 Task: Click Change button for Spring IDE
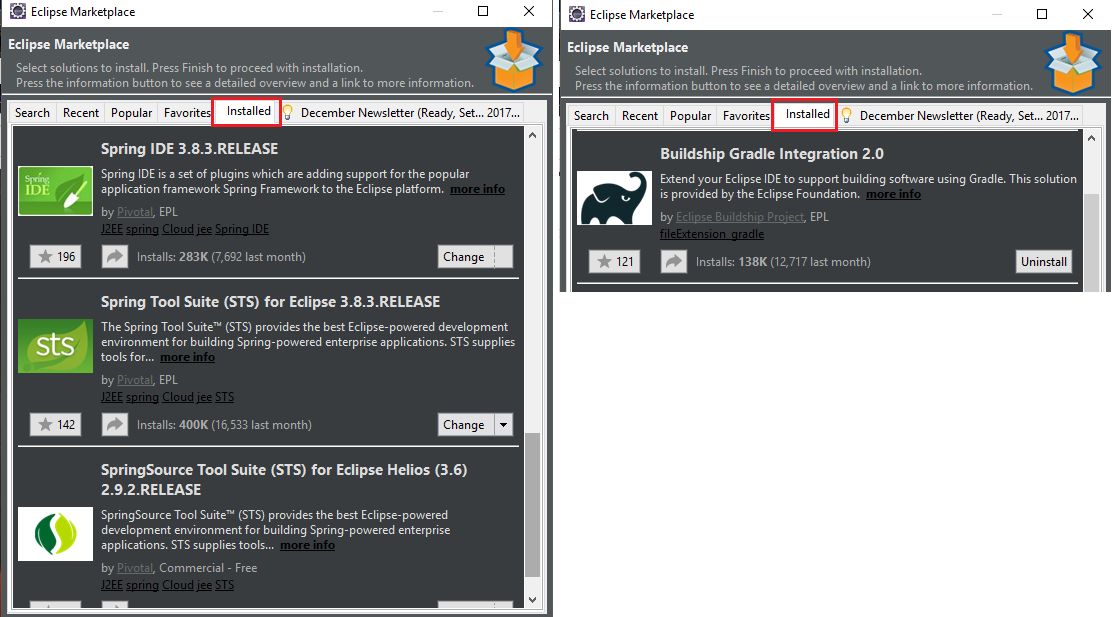click(465, 256)
